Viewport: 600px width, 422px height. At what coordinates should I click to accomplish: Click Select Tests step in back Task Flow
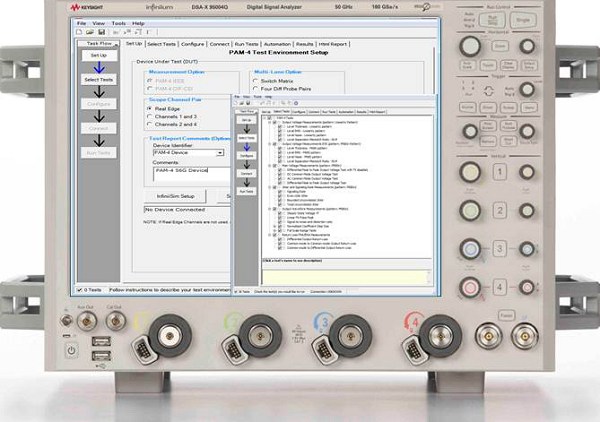[x=99, y=80]
